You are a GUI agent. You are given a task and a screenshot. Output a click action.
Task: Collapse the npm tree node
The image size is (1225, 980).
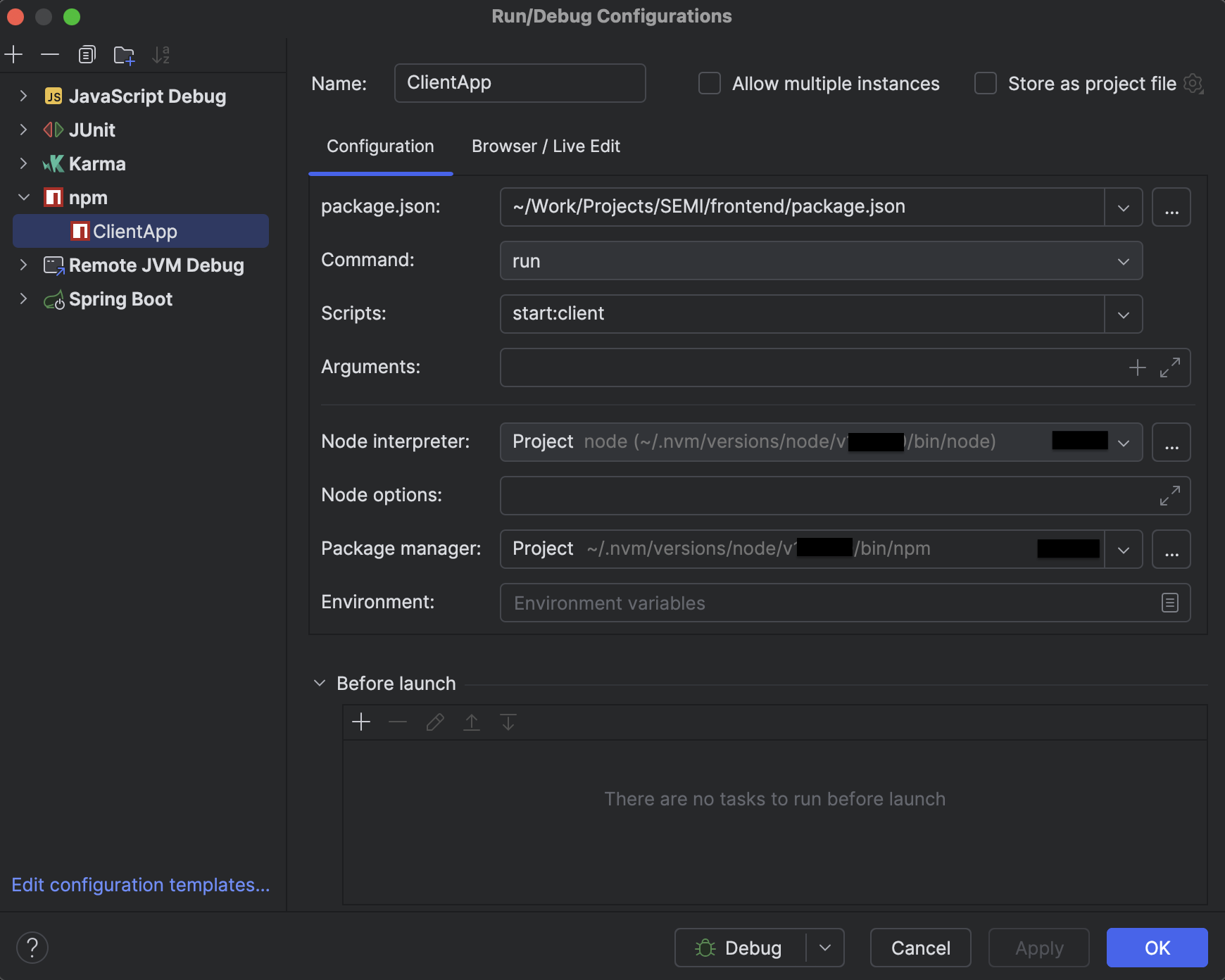click(23, 198)
